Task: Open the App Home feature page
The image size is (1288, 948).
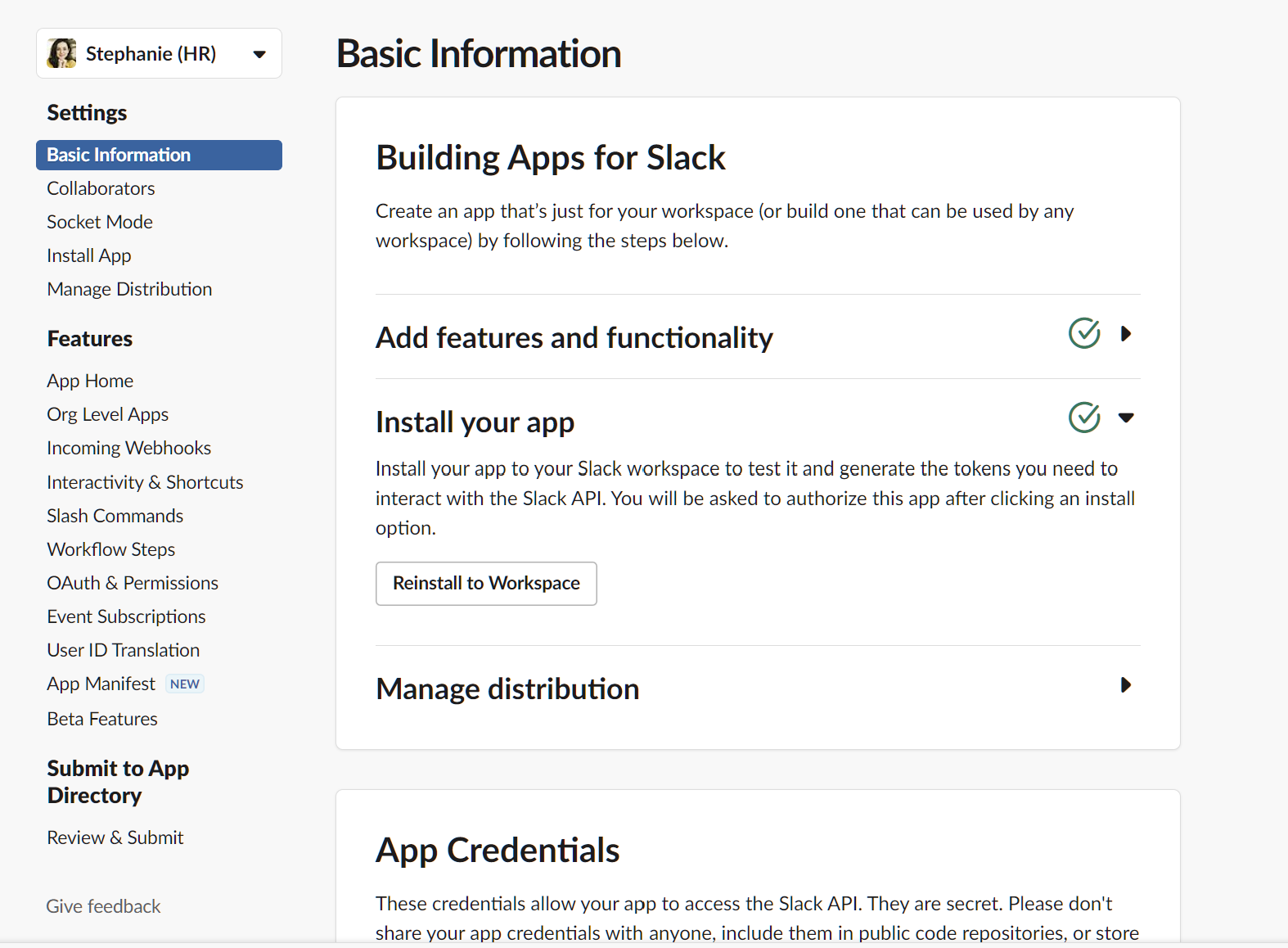Action: (x=90, y=381)
